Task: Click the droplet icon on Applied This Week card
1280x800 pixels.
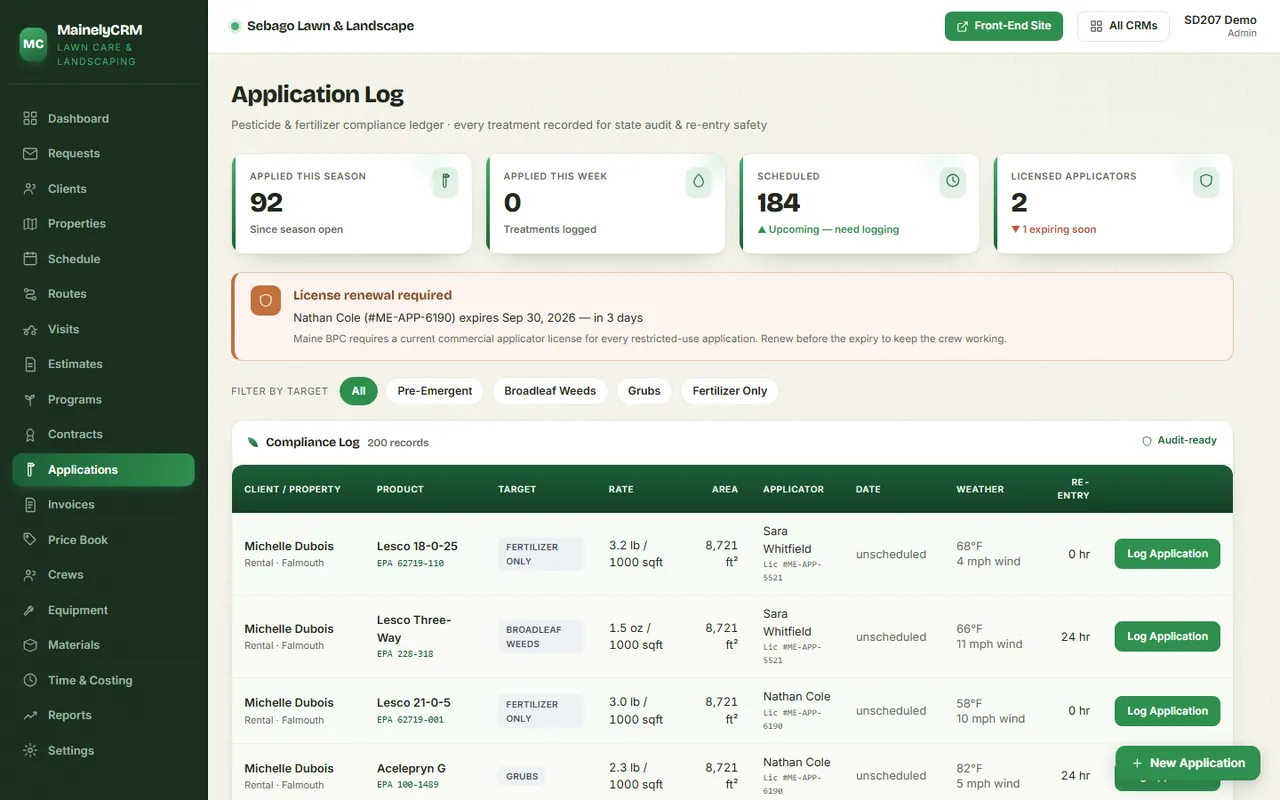Action: (x=699, y=181)
